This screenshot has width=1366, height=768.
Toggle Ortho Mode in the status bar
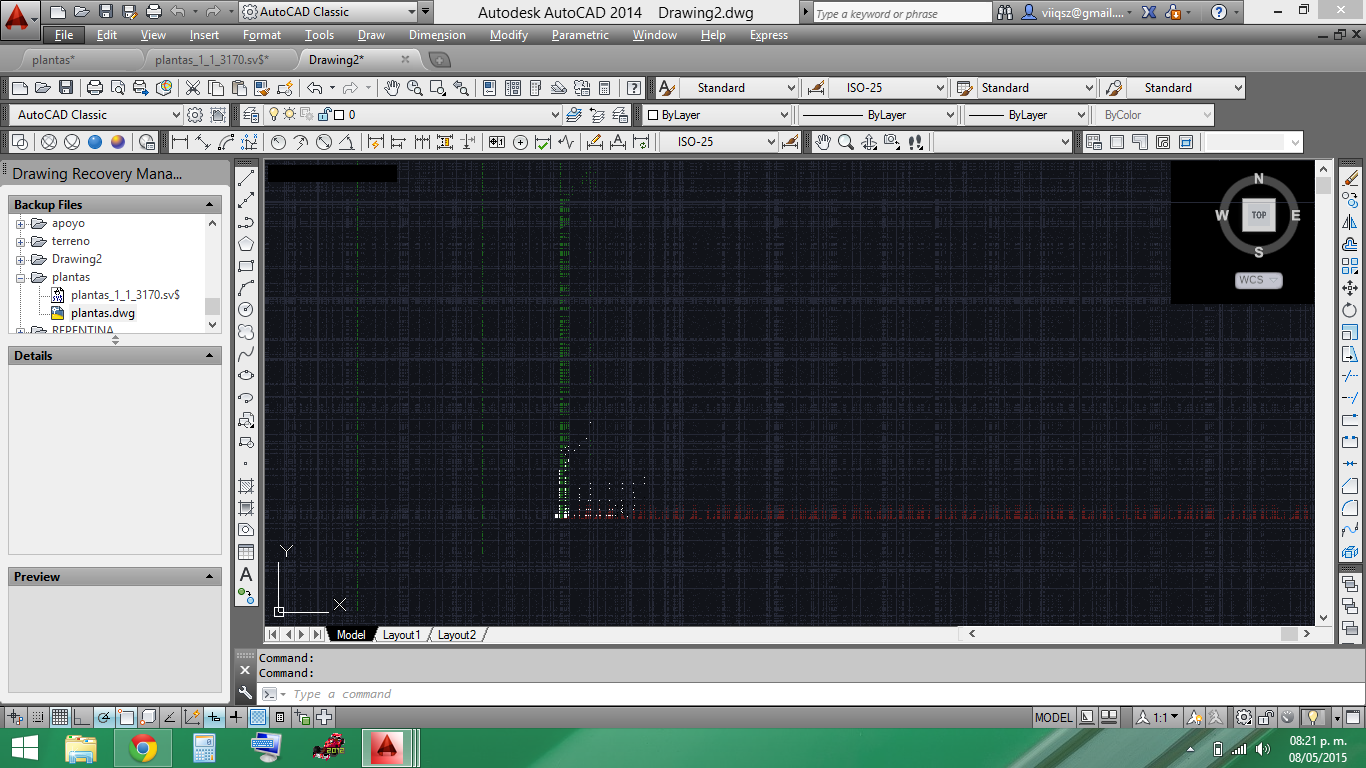click(82, 717)
